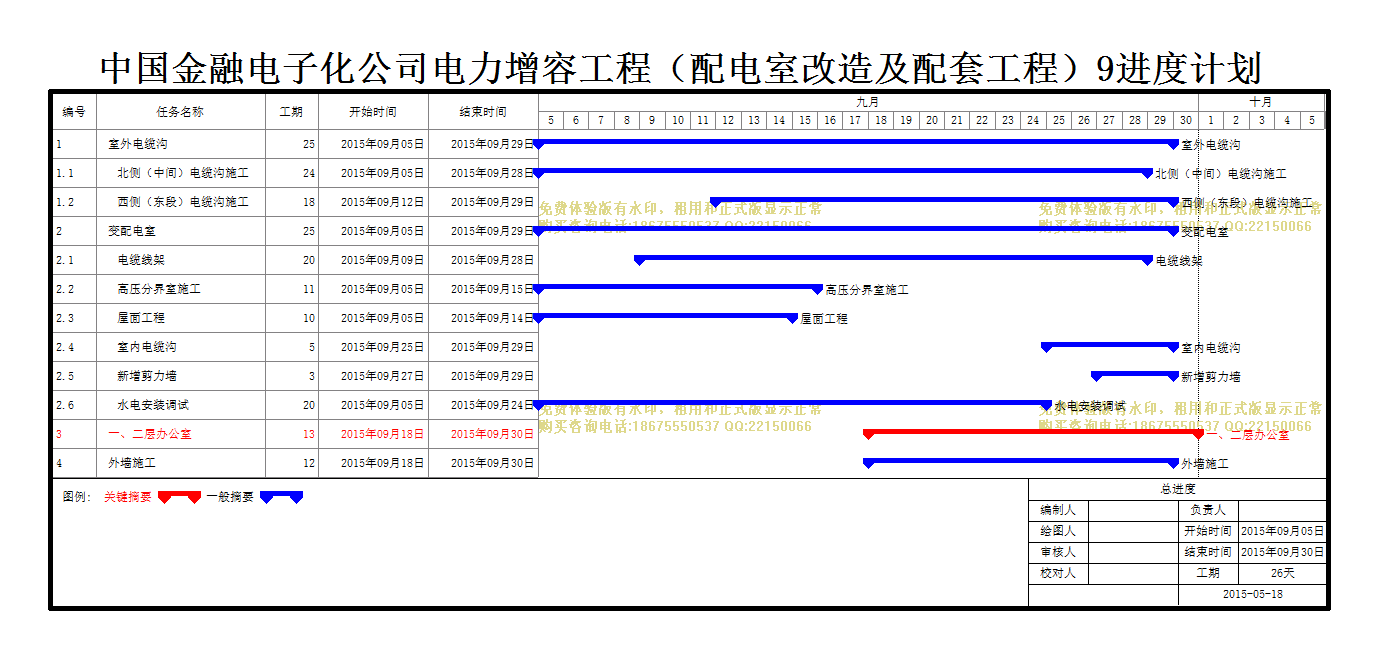Click the 任务名称 column header
Image resolution: width=1377 pixels, height=657 pixels.
(x=180, y=112)
